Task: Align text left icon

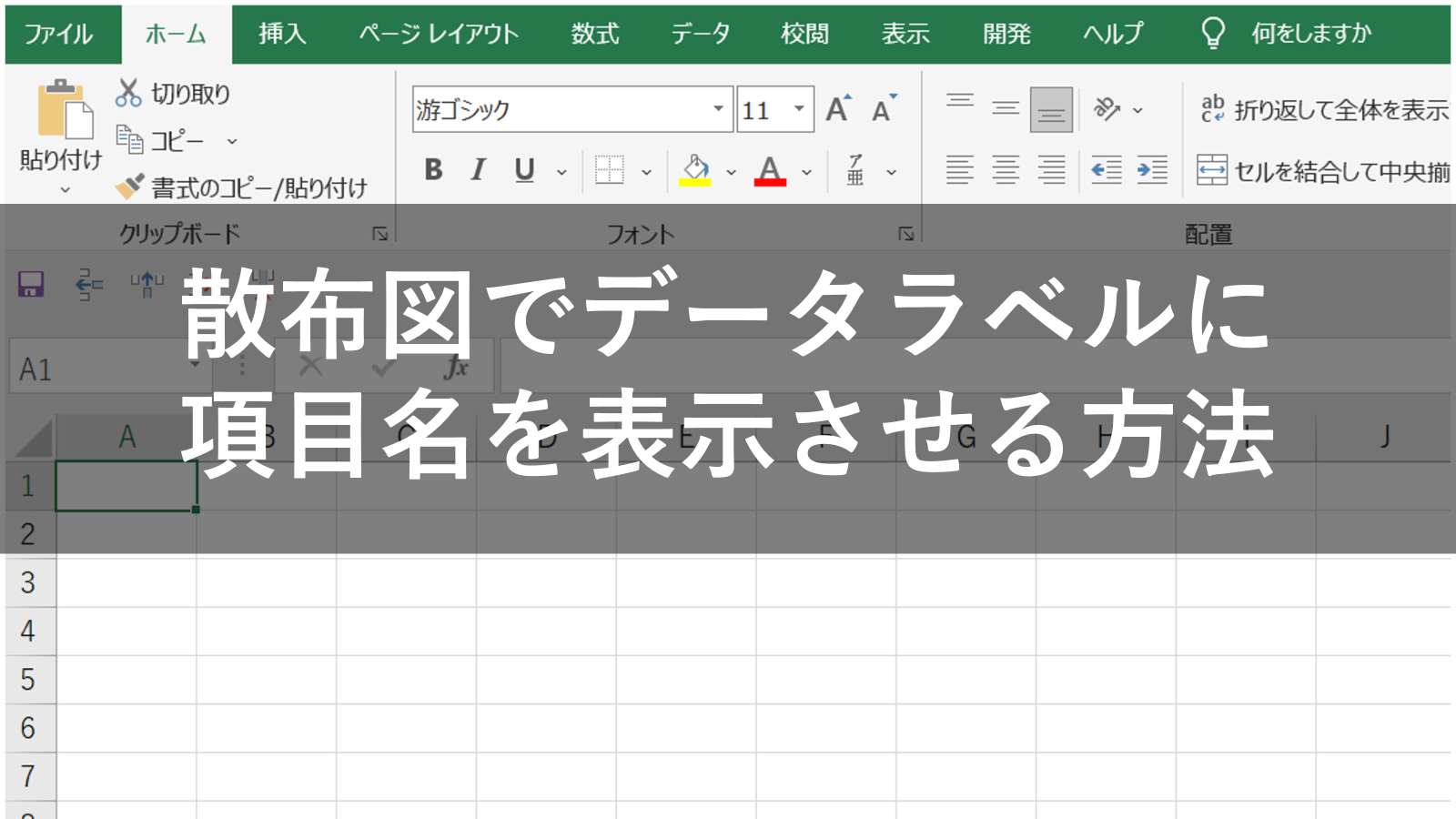Action: point(960,170)
